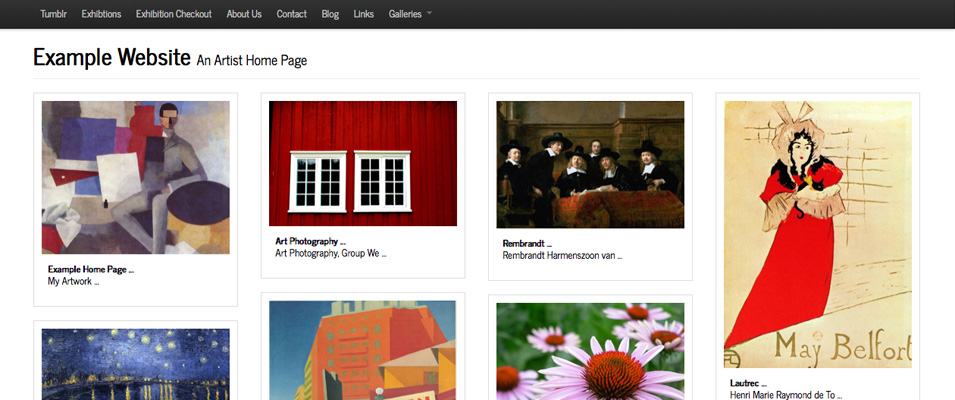Open the Tumblr nav link
Screen dimensions: 955x400
coord(53,14)
